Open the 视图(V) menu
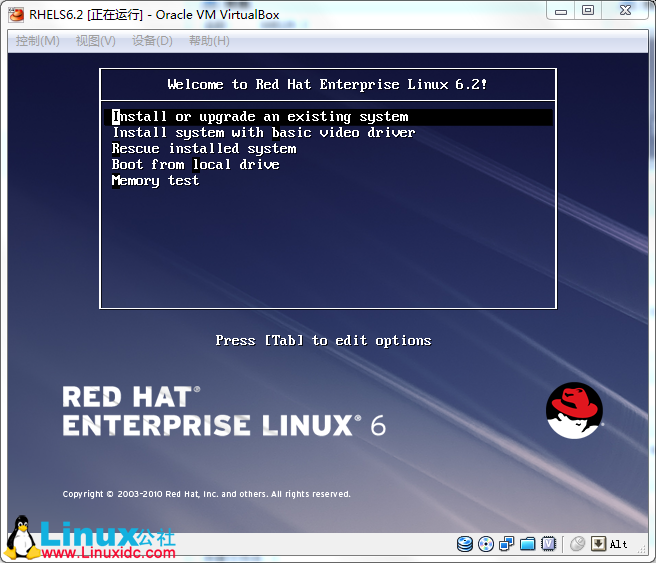 point(95,41)
